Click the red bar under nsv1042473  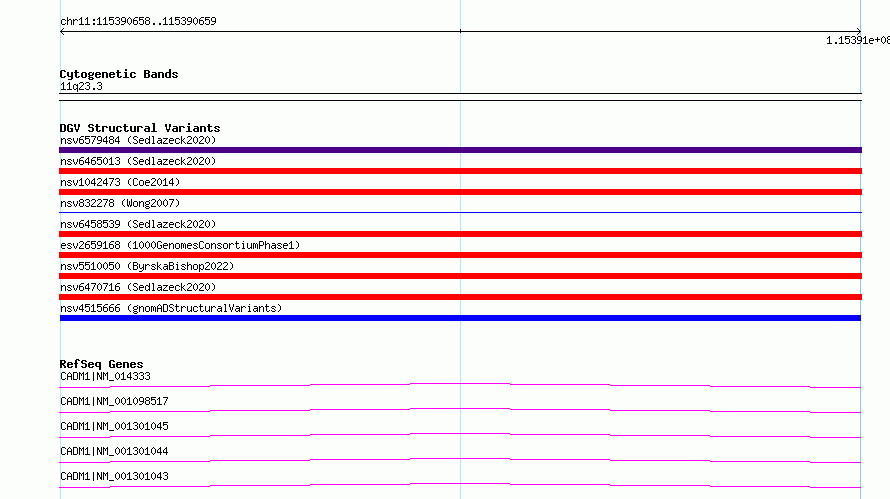point(460,192)
